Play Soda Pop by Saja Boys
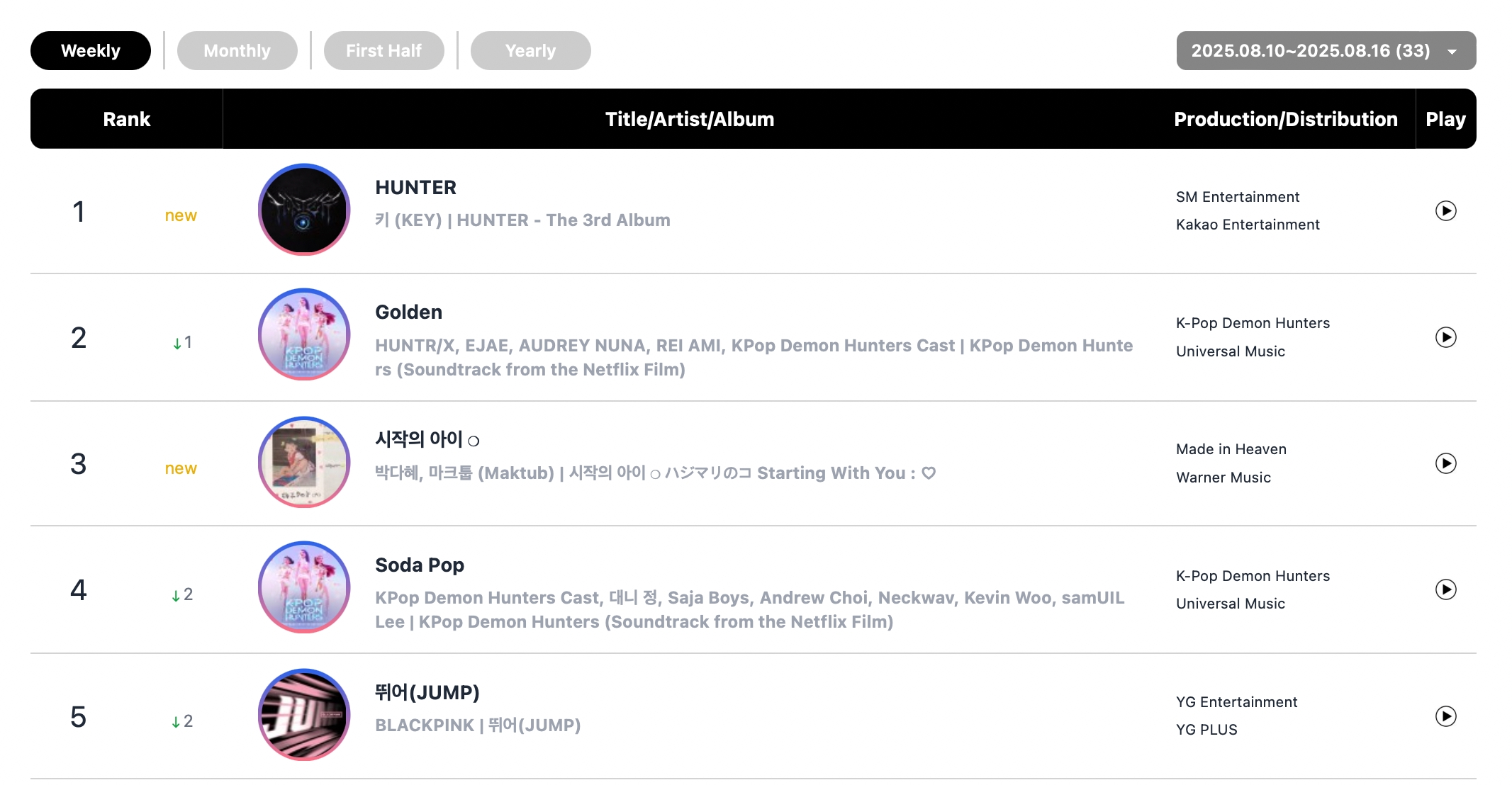Image resolution: width=1512 pixels, height=785 pixels. [x=1445, y=589]
